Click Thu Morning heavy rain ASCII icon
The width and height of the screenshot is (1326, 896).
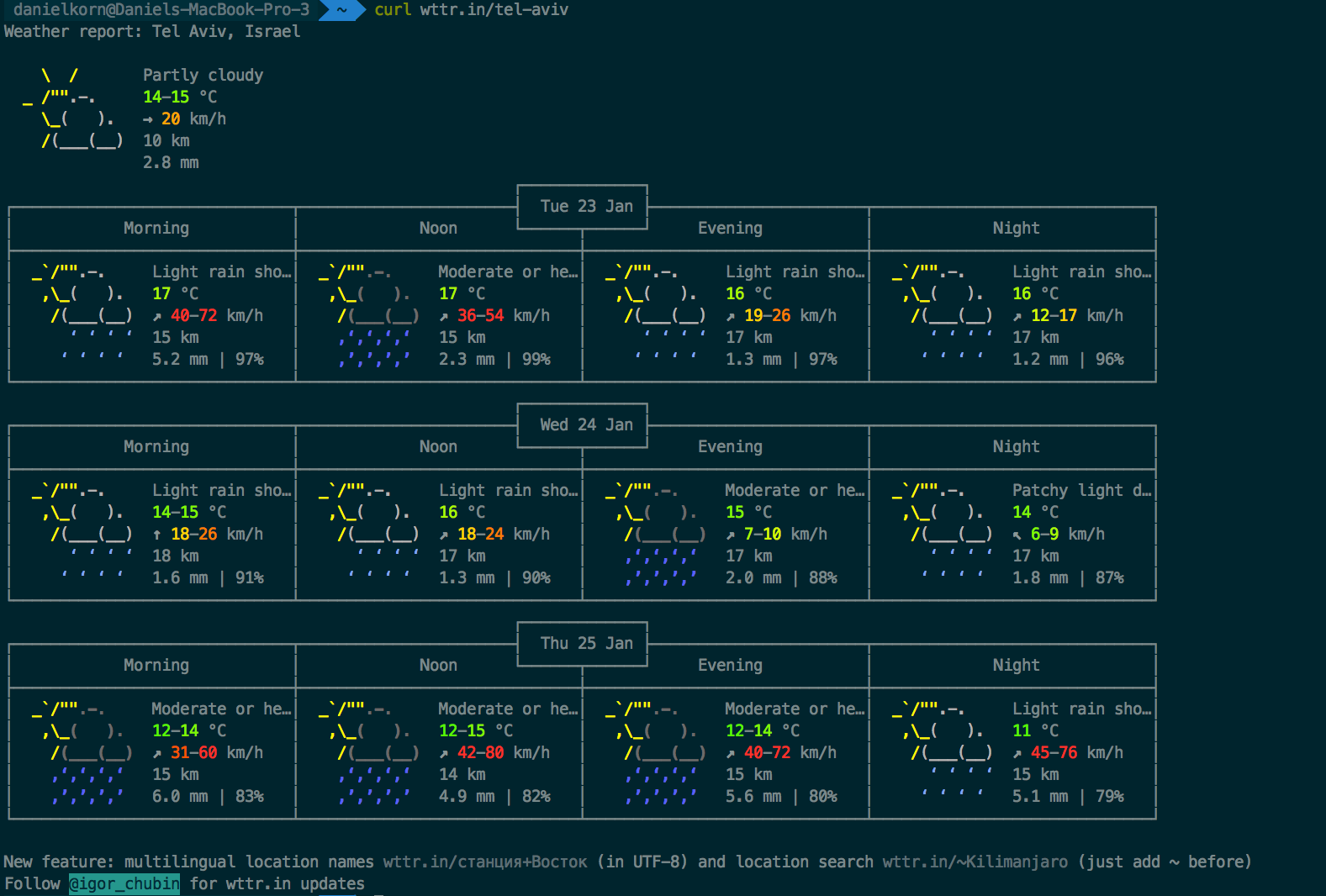(82, 752)
